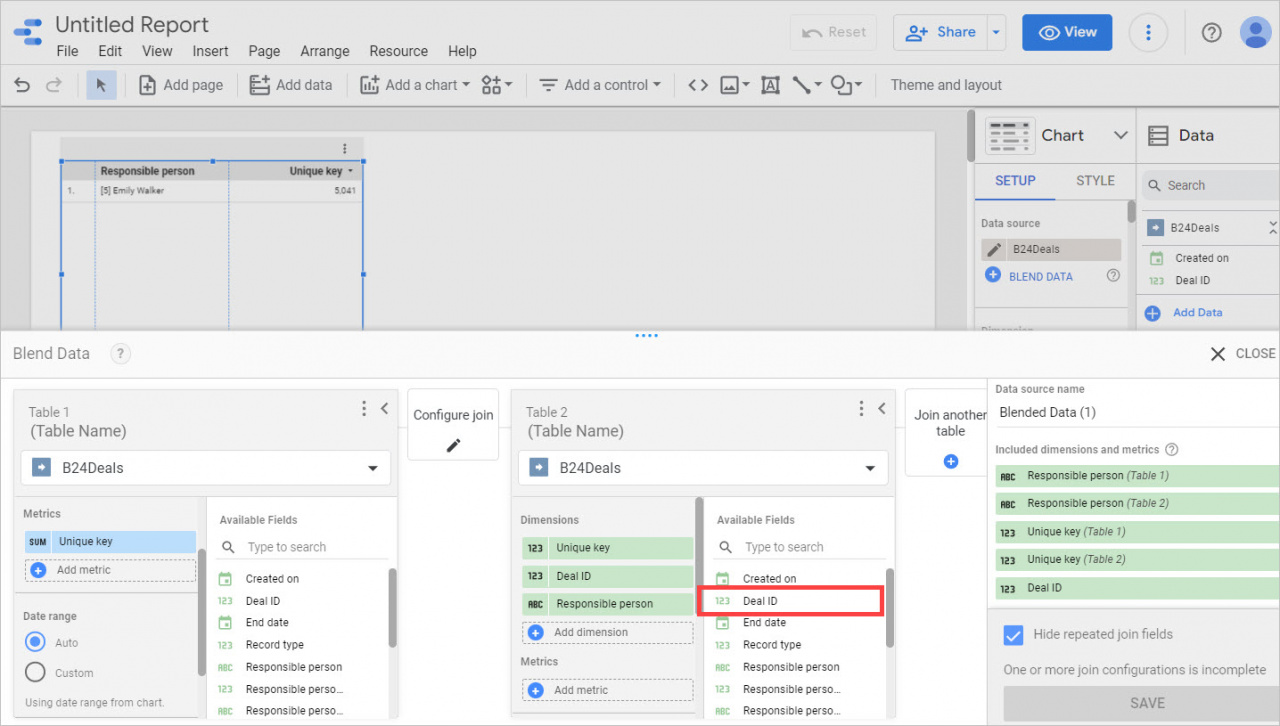Click the Add Data link in Data panel
The width and height of the screenshot is (1280, 726).
(1197, 312)
